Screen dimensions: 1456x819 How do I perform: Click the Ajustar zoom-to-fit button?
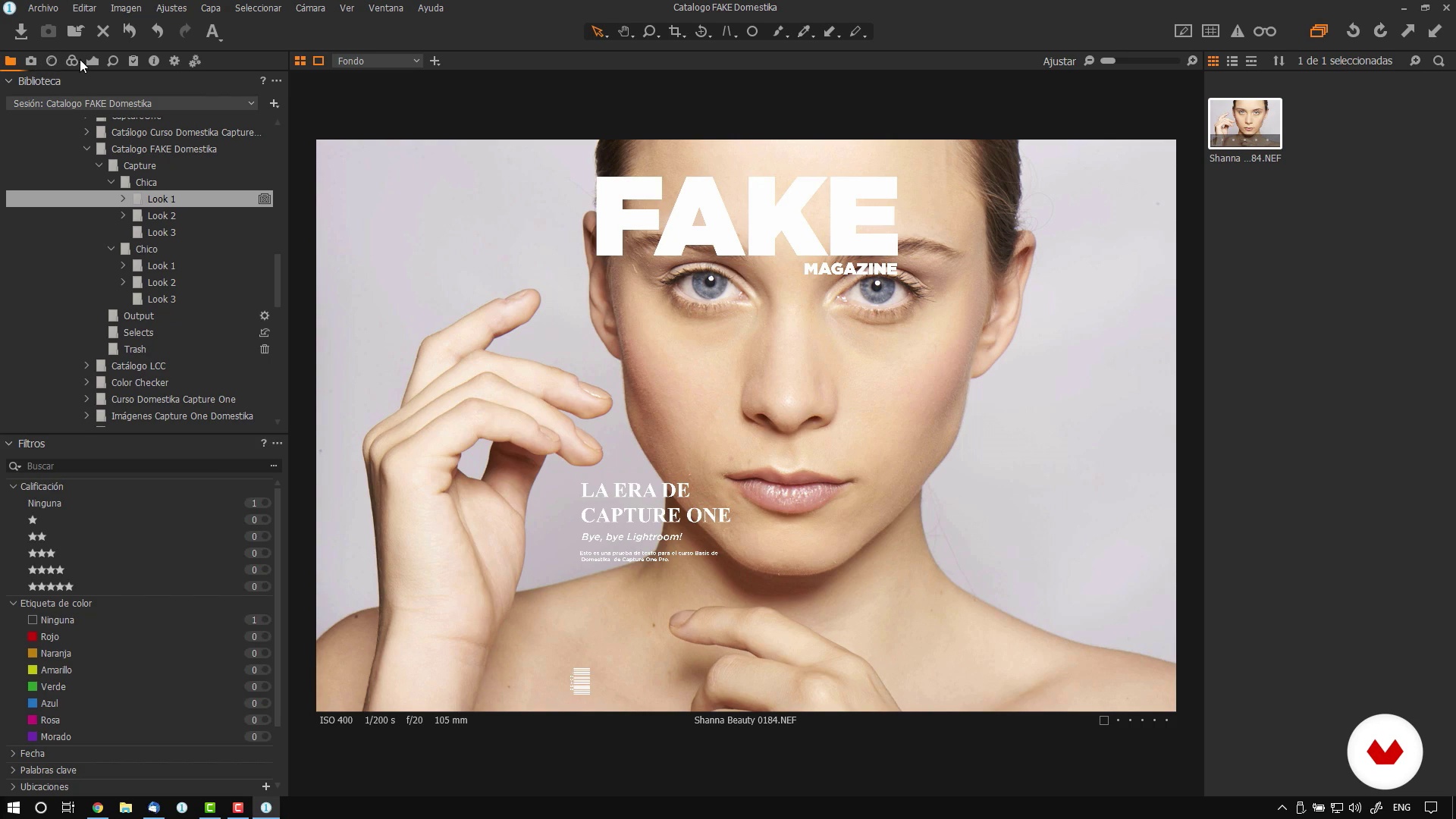(1059, 61)
